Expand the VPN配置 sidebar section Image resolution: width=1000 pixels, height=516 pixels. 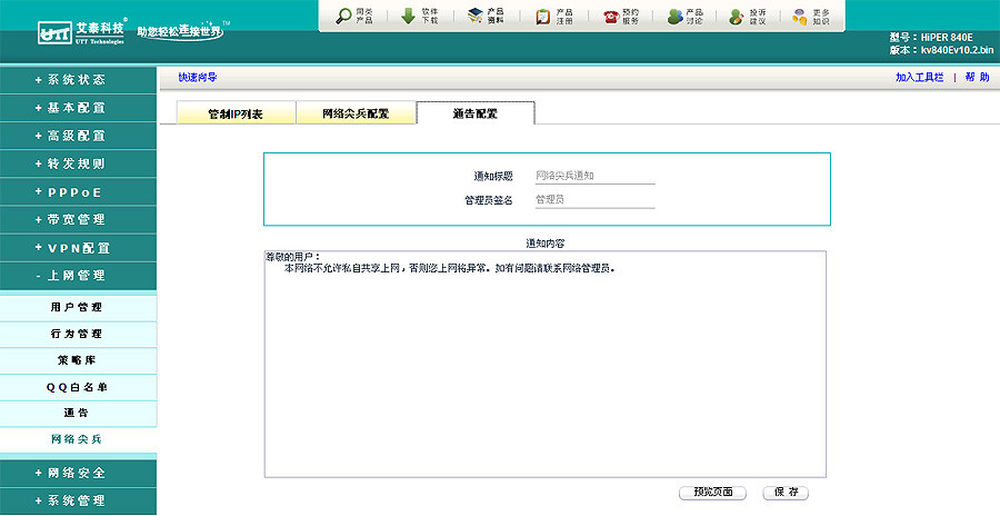(x=72, y=247)
